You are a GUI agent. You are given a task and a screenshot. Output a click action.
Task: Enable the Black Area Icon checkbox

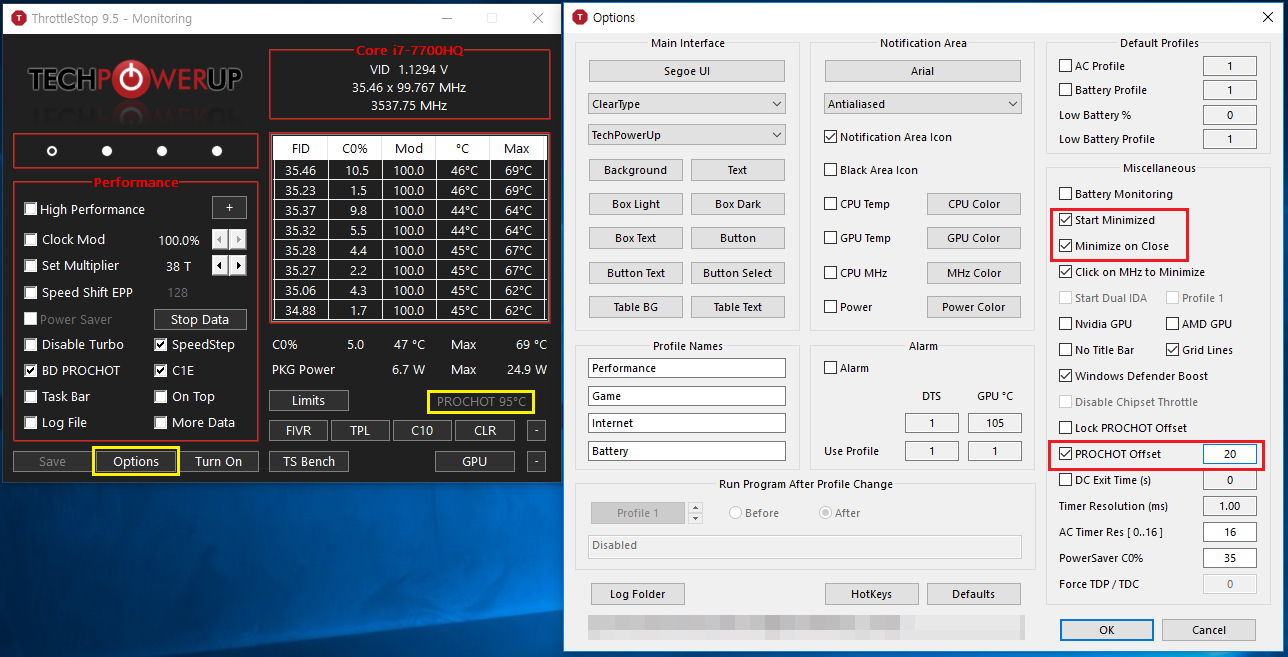(x=830, y=170)
